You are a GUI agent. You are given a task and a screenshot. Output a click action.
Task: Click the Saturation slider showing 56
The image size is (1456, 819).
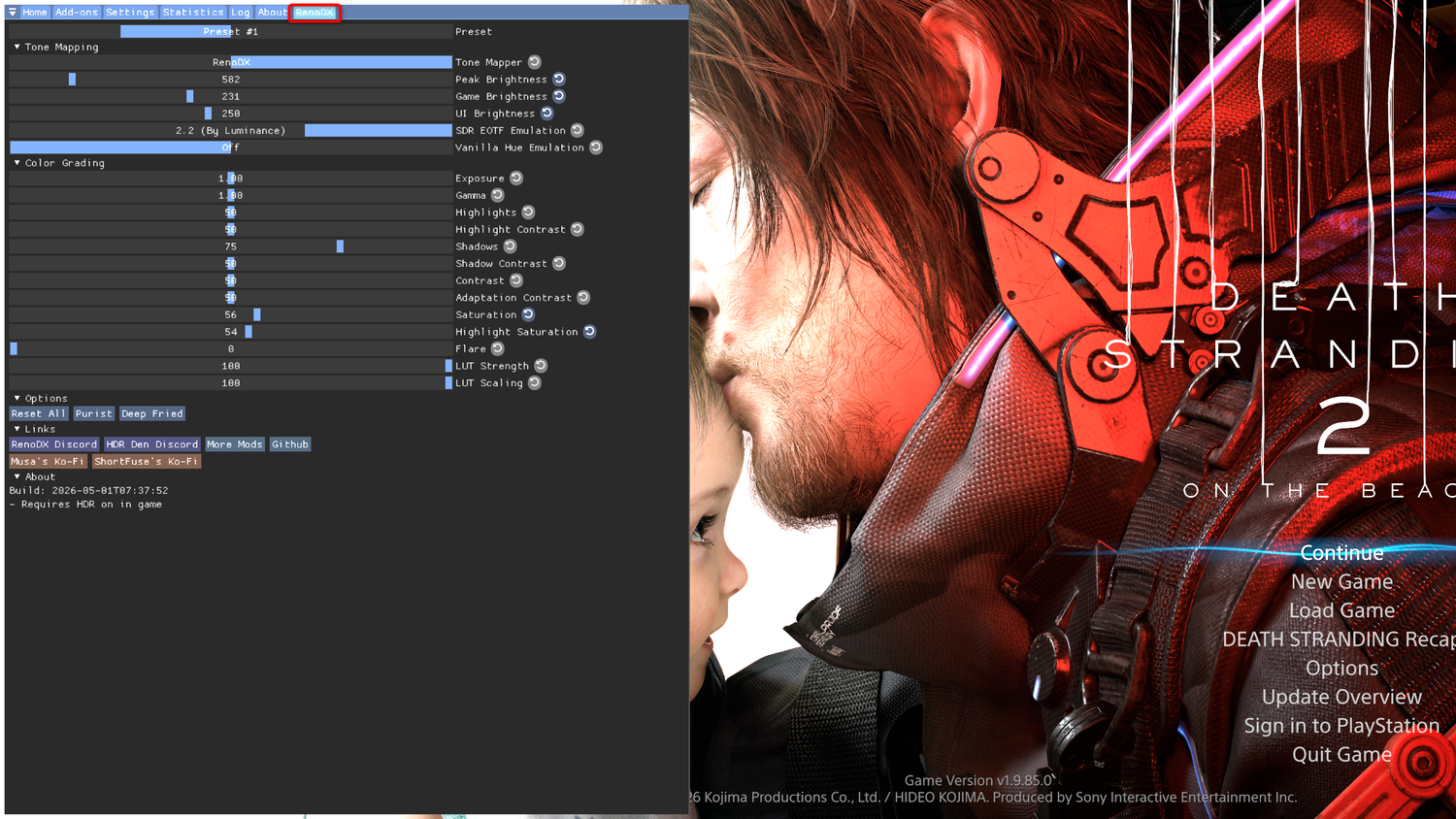coord(231,314)
